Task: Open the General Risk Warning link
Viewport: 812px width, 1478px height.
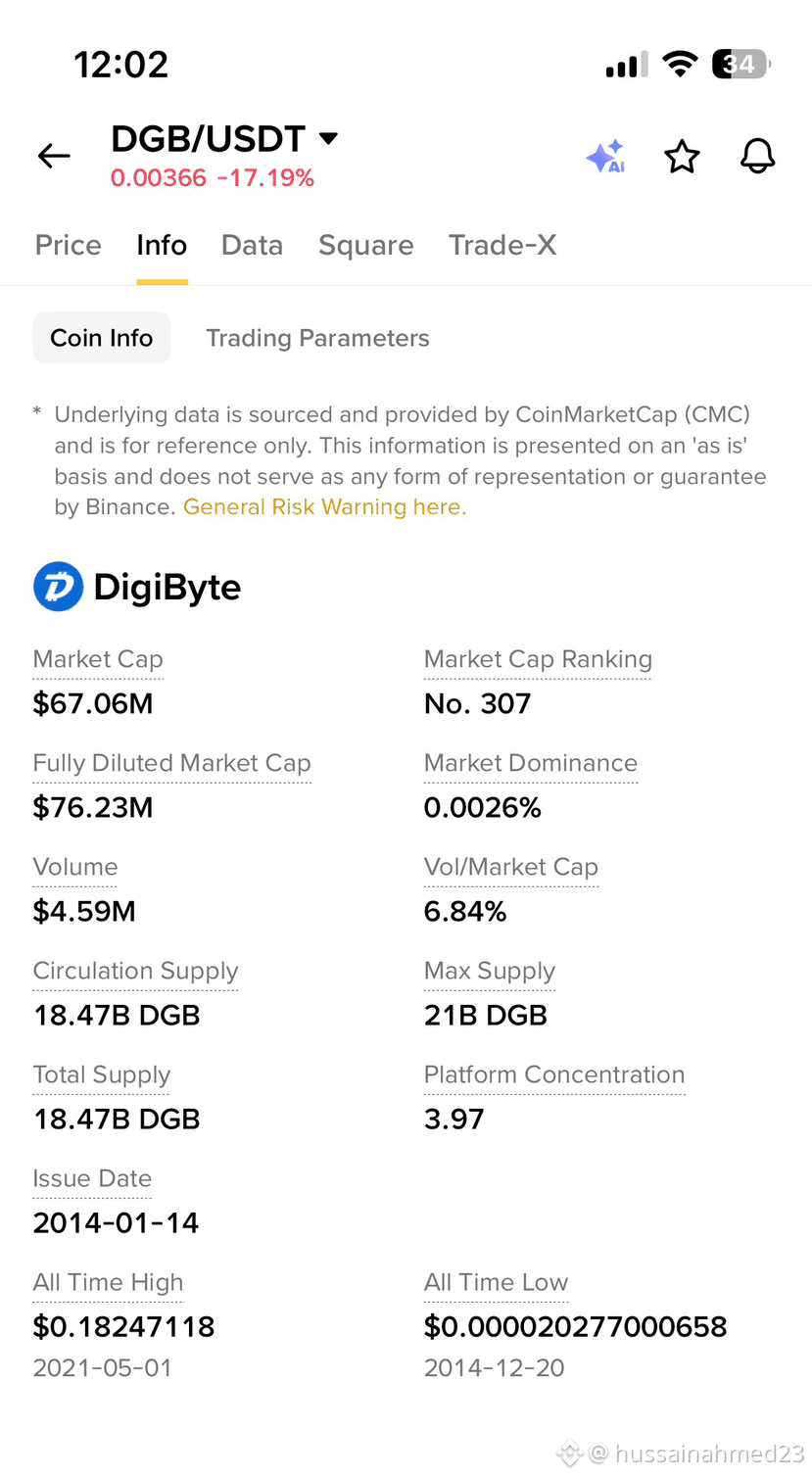Action: (324, 507)
